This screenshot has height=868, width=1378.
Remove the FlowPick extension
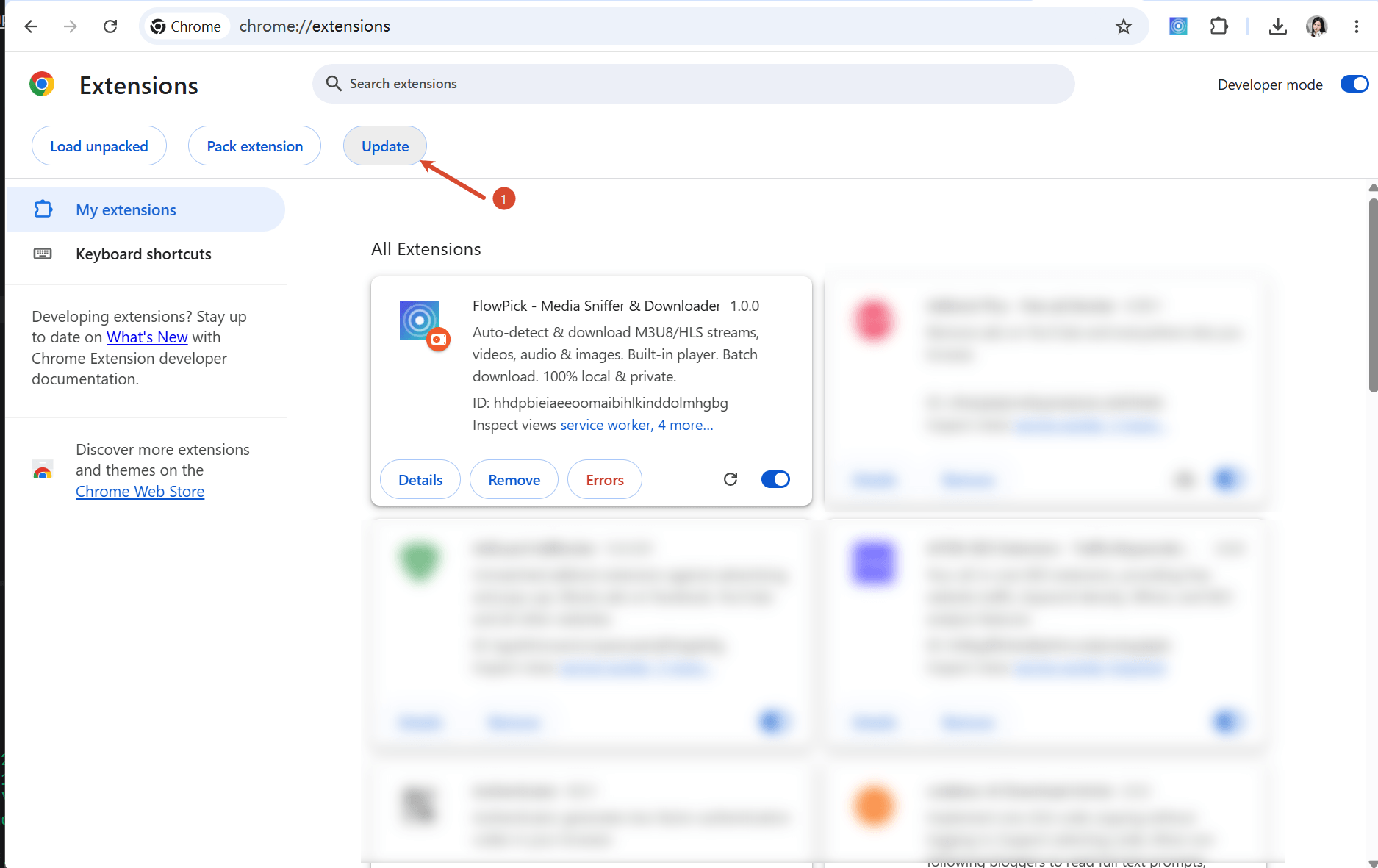point(514,479)
